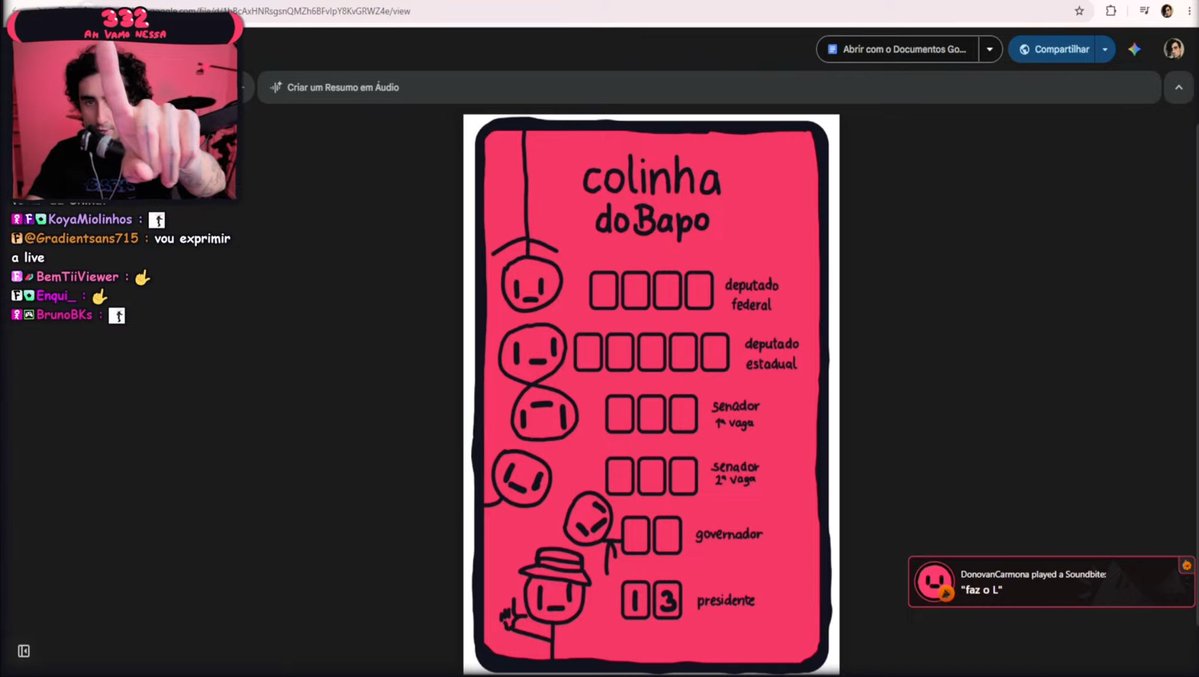
Task: Click the Compartilhar button
Action: coord(1052,49)
